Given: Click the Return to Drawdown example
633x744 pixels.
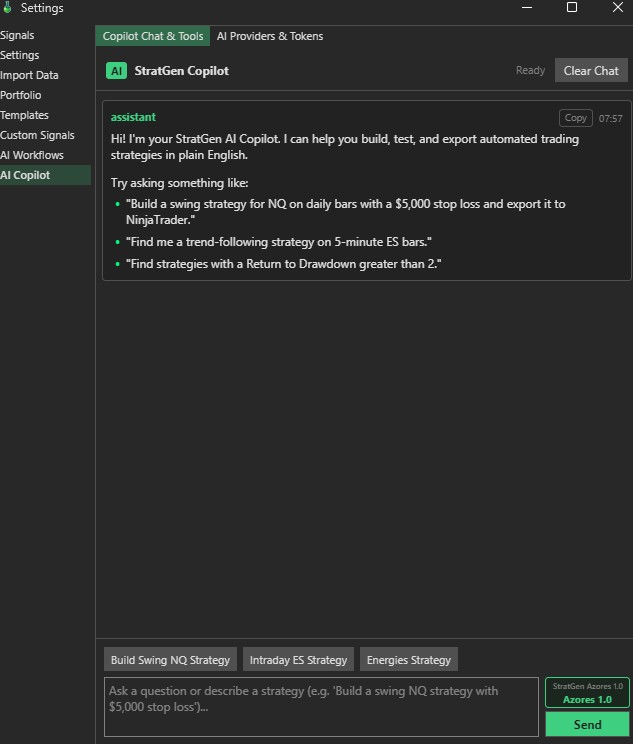Looking at the screenshot, I should pyautogui.click(x=283, y=264).
